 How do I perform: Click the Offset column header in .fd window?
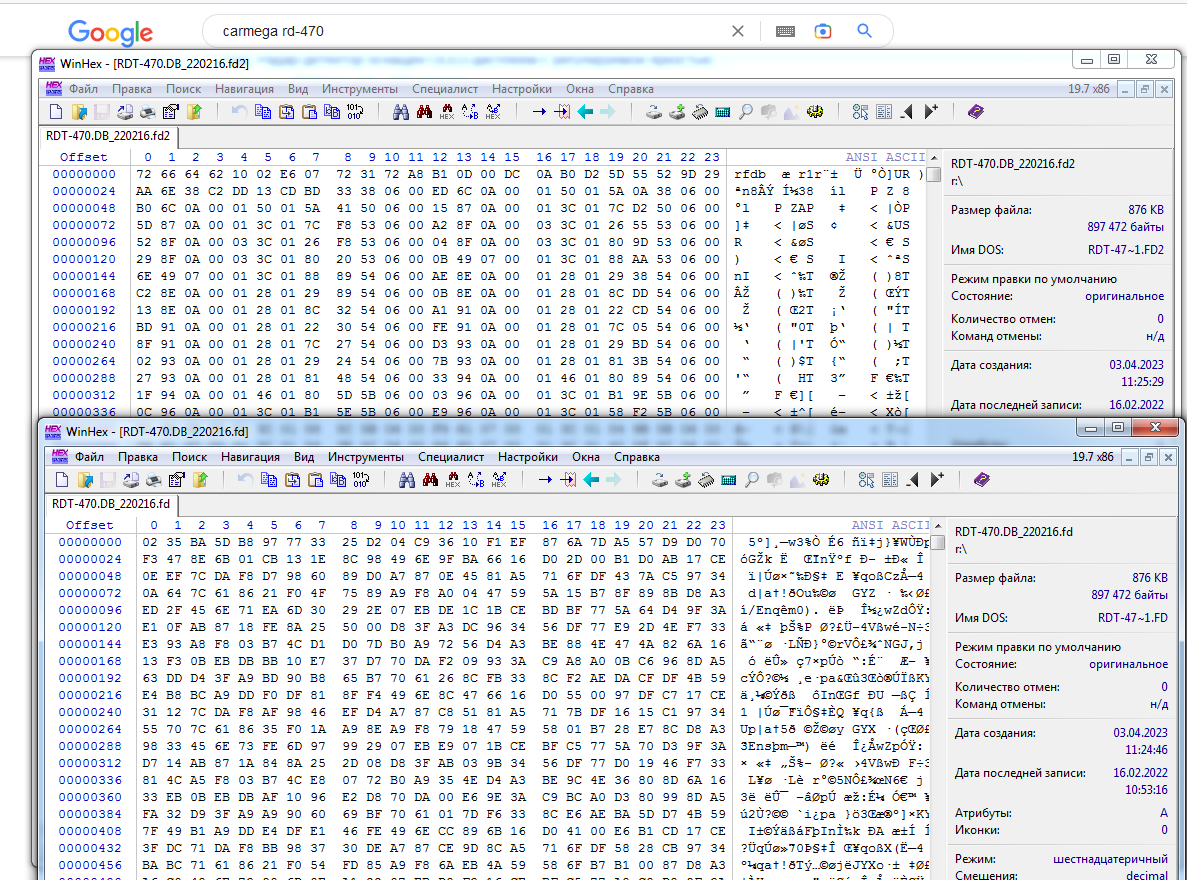[x=90, y=525]
